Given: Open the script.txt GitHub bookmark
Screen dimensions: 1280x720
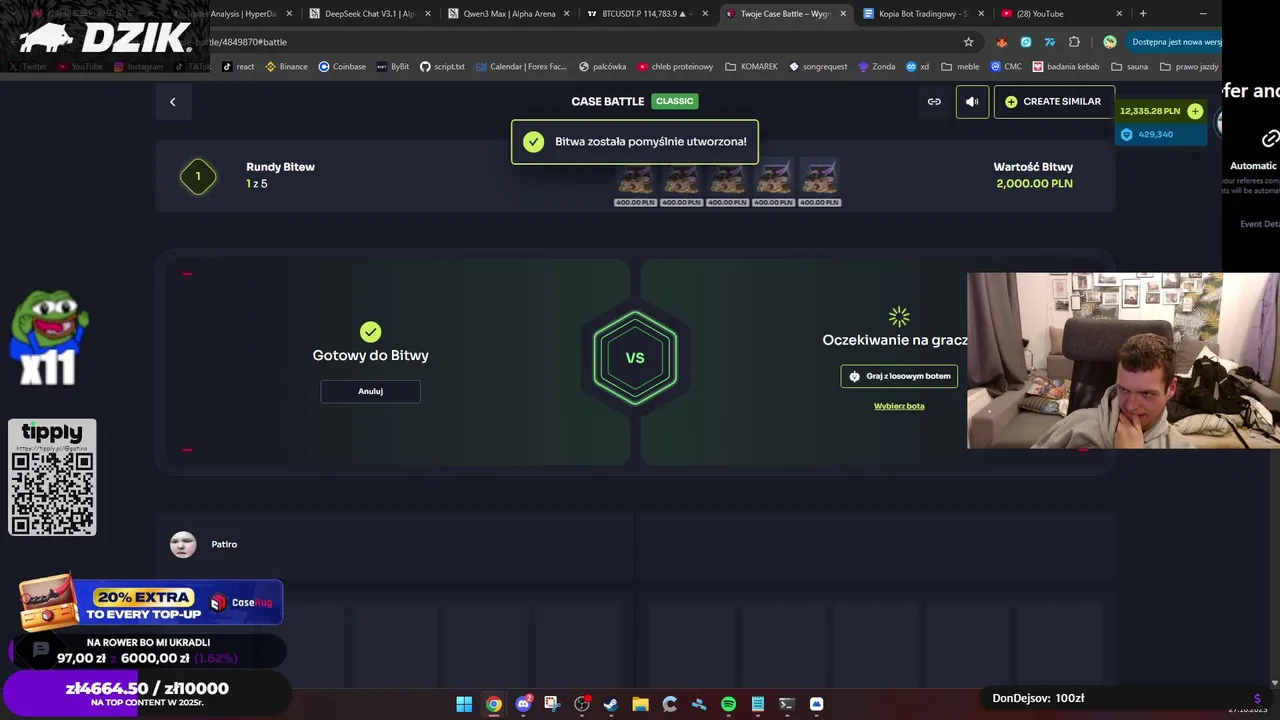Looking at the screenshot, I should point(442,67).
